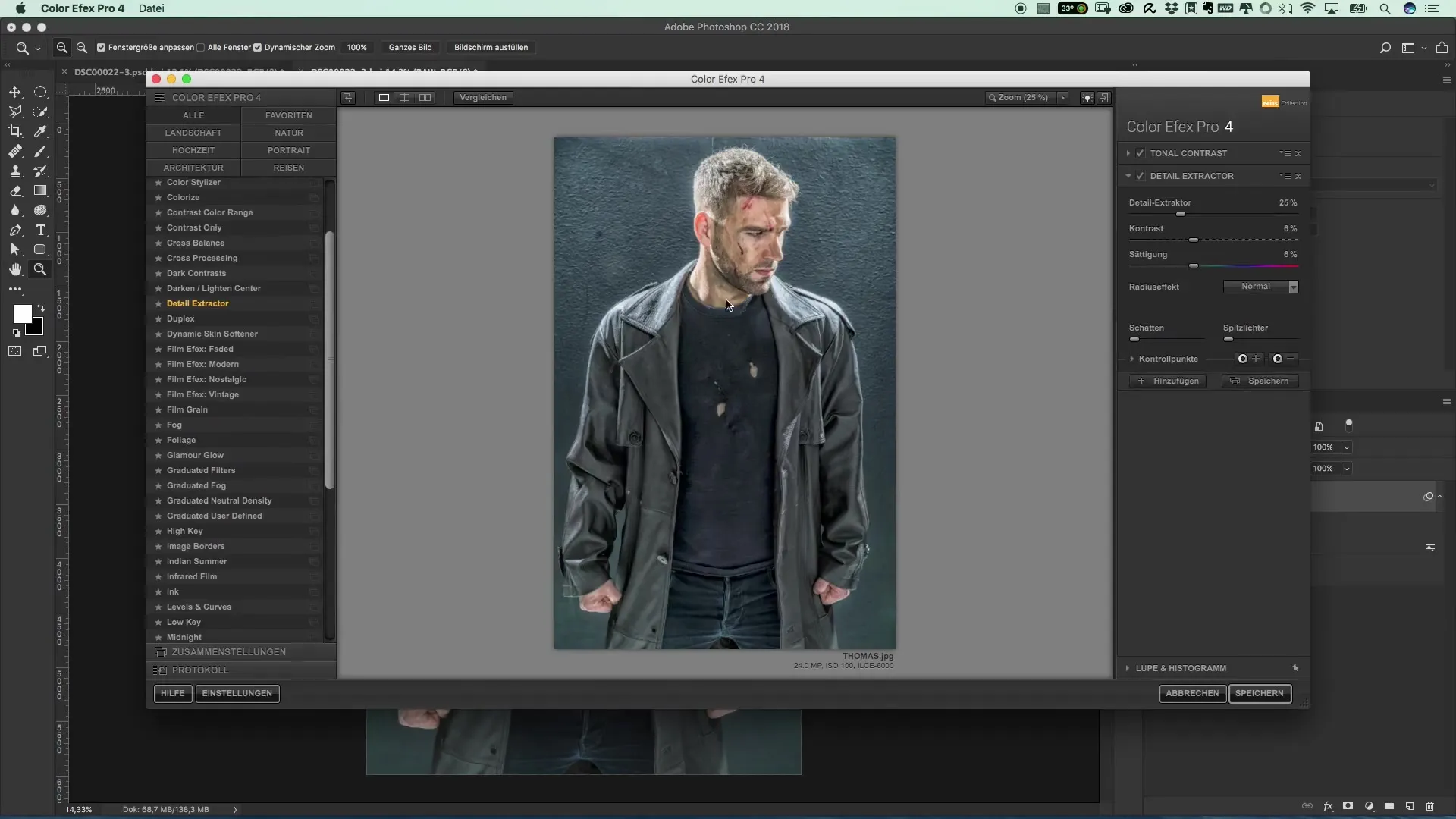Expand the Protokoll section
The height and width of the screenshot is (819, 1456).
point(241,670)
